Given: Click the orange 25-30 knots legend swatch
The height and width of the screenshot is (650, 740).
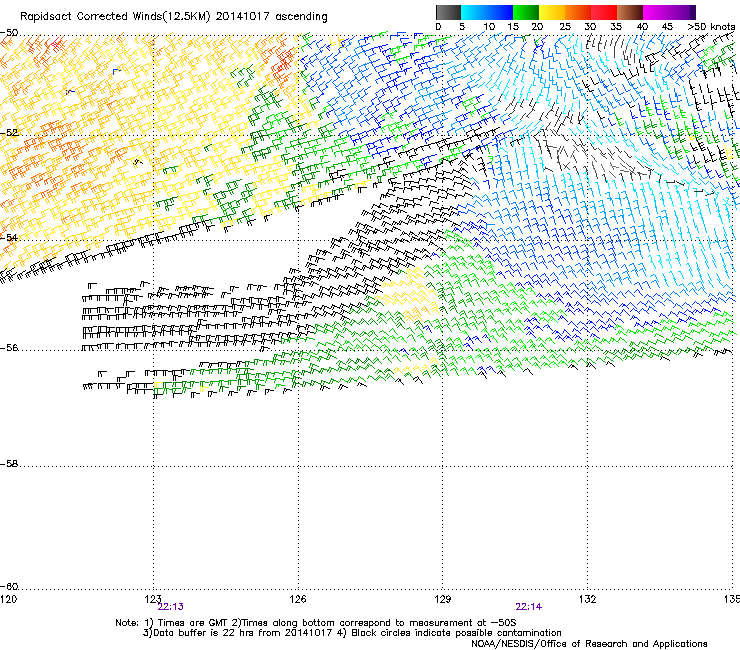Looking at the screenshot, I should (578, 12).
